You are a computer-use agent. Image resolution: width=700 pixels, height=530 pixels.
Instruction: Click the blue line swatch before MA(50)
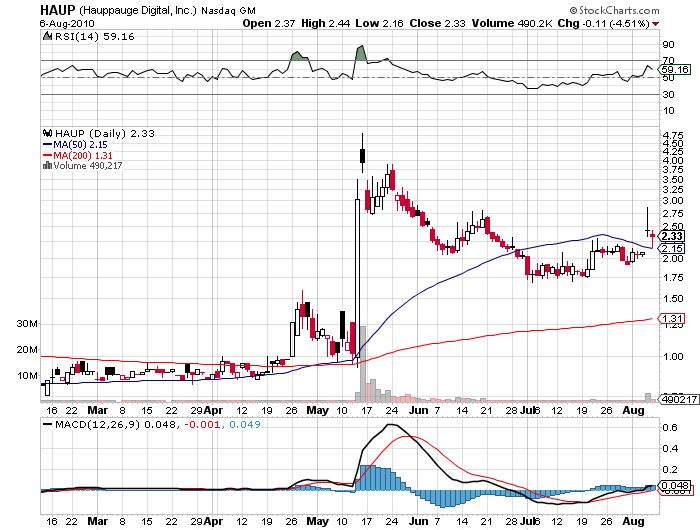point(47,145)
